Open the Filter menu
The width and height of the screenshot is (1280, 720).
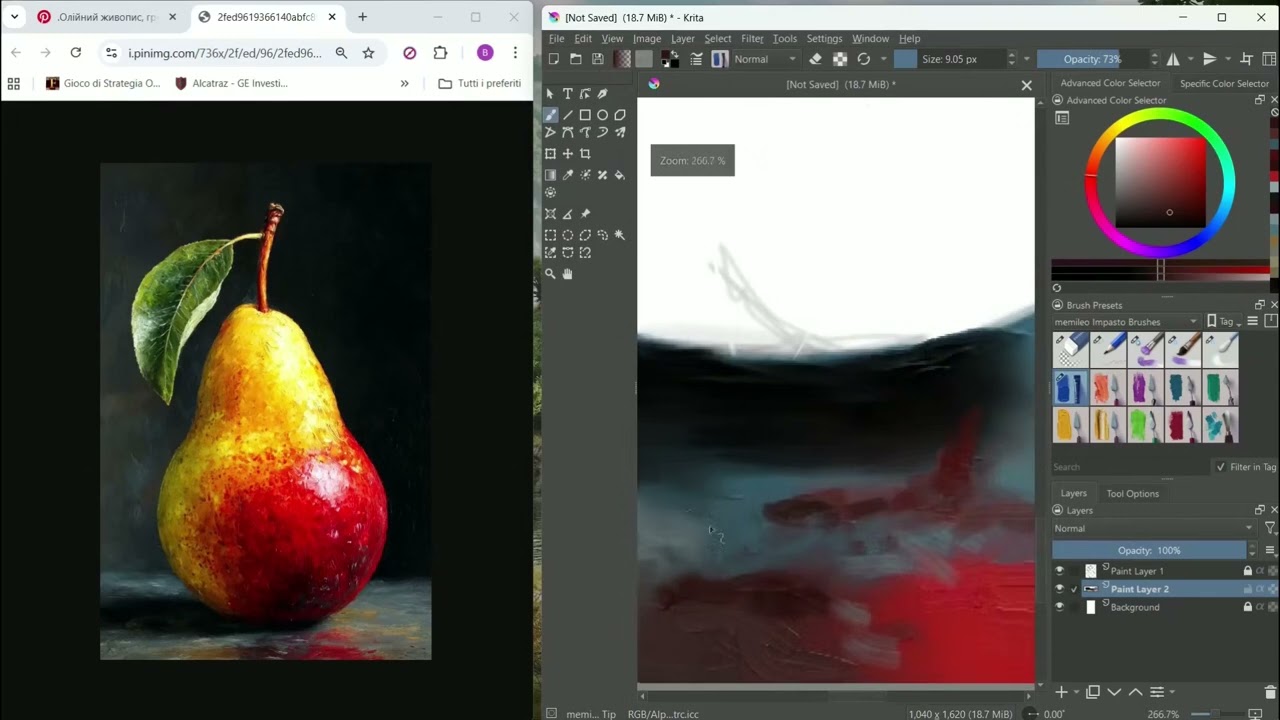[x=752, y=39]
